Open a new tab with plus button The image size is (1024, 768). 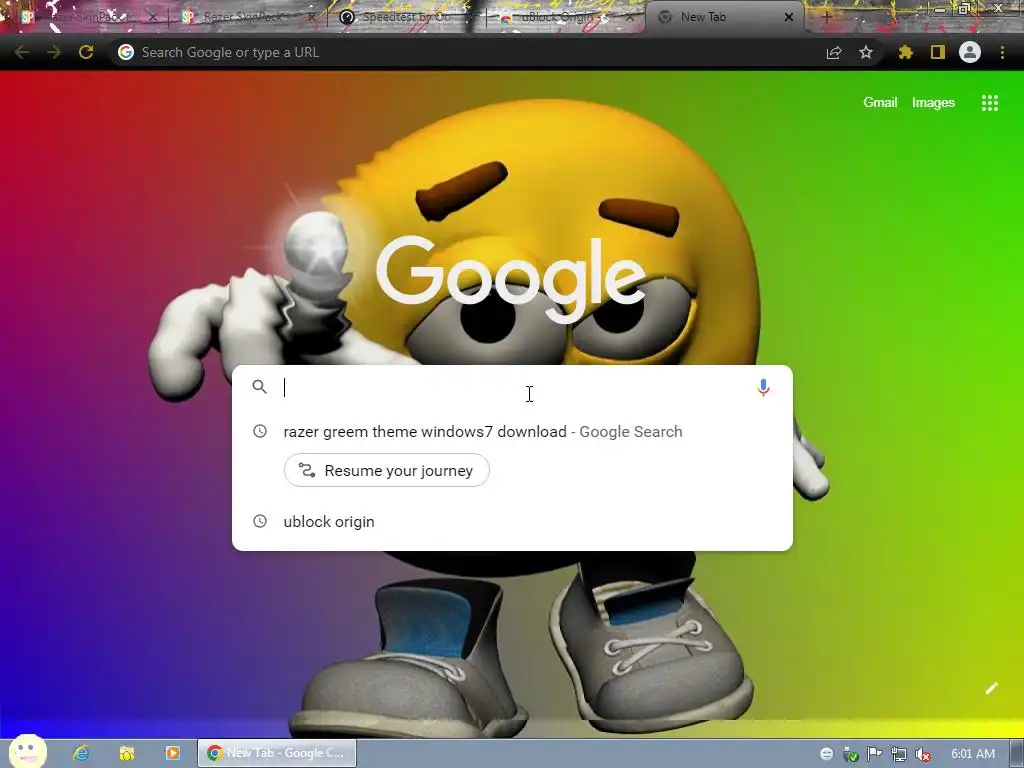(826, 17)
